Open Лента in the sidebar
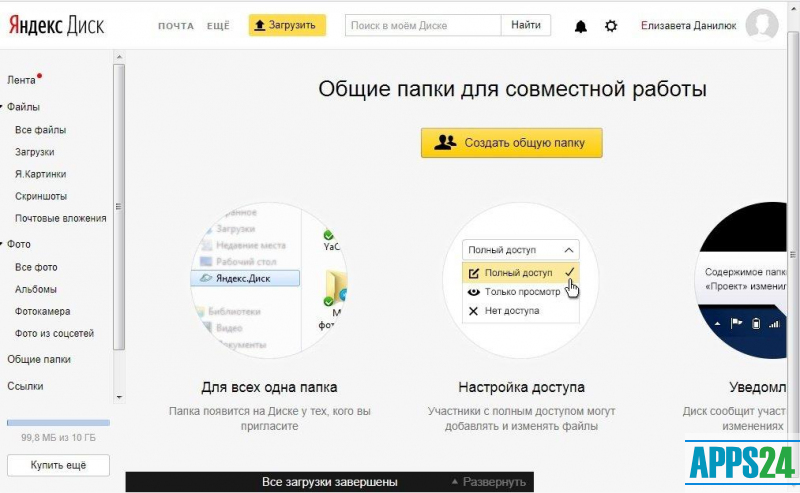800x493 pixels. (x=21, y=80)
